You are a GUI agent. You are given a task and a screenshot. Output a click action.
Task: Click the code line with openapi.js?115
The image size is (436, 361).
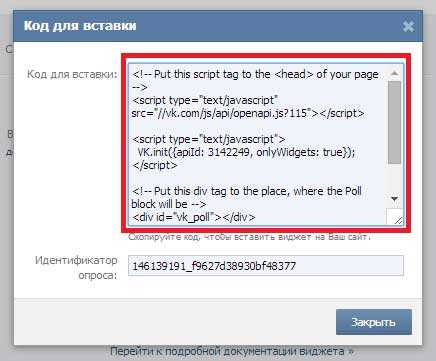(248, 113)
